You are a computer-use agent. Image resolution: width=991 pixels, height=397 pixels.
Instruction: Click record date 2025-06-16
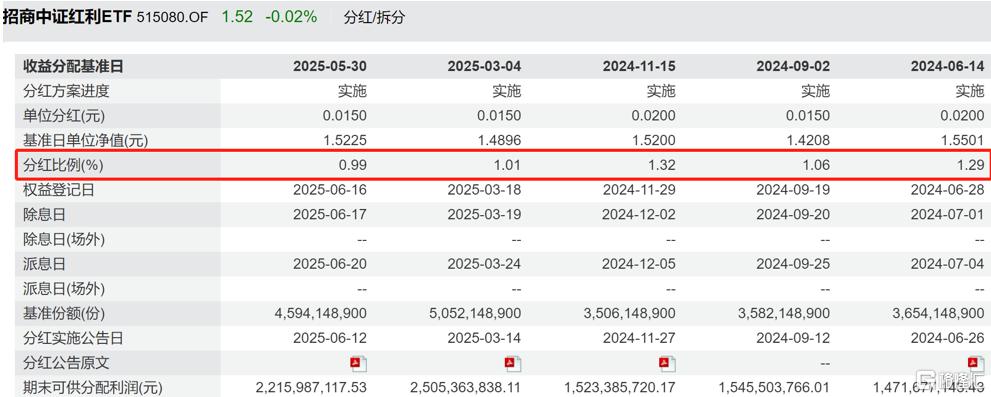(329, 190)
